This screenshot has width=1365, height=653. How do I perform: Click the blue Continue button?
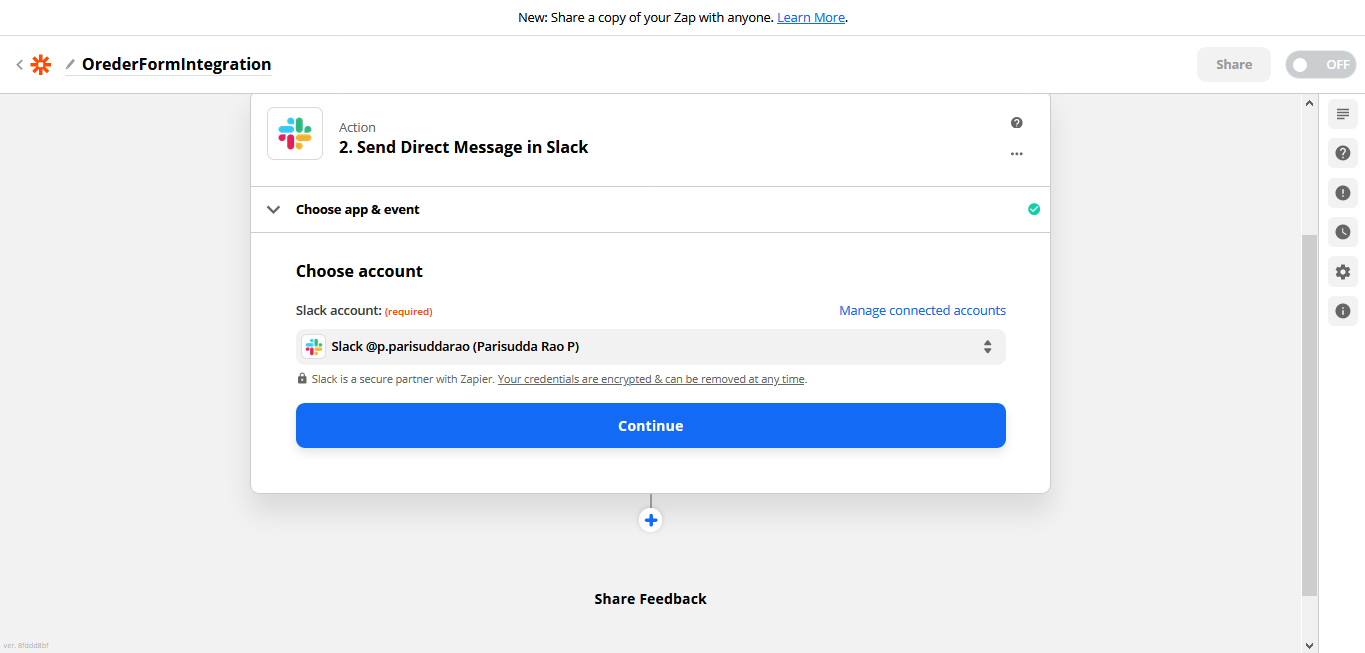650,426
